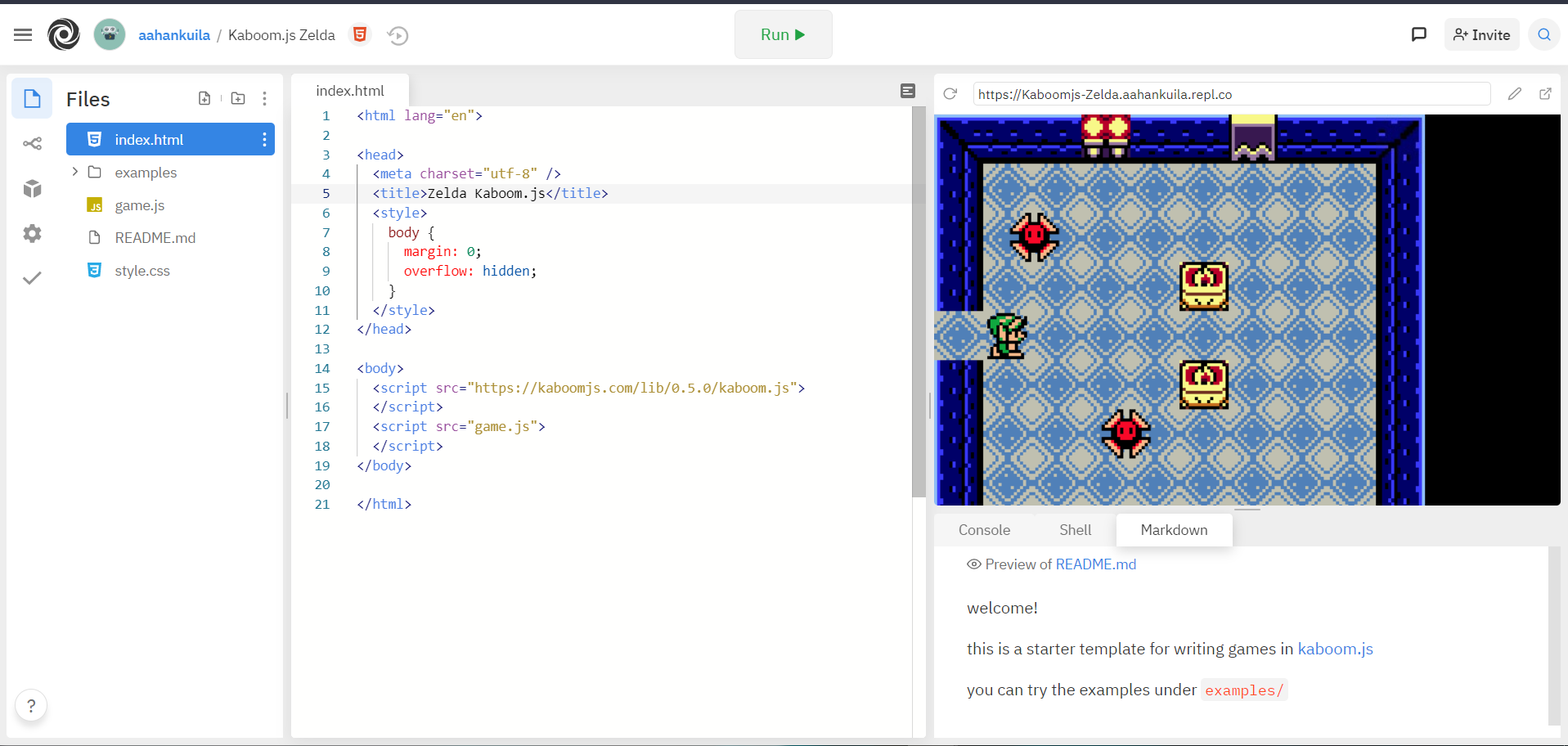
Task: Select the Files sidebar icon
Action: pos(32,99)
